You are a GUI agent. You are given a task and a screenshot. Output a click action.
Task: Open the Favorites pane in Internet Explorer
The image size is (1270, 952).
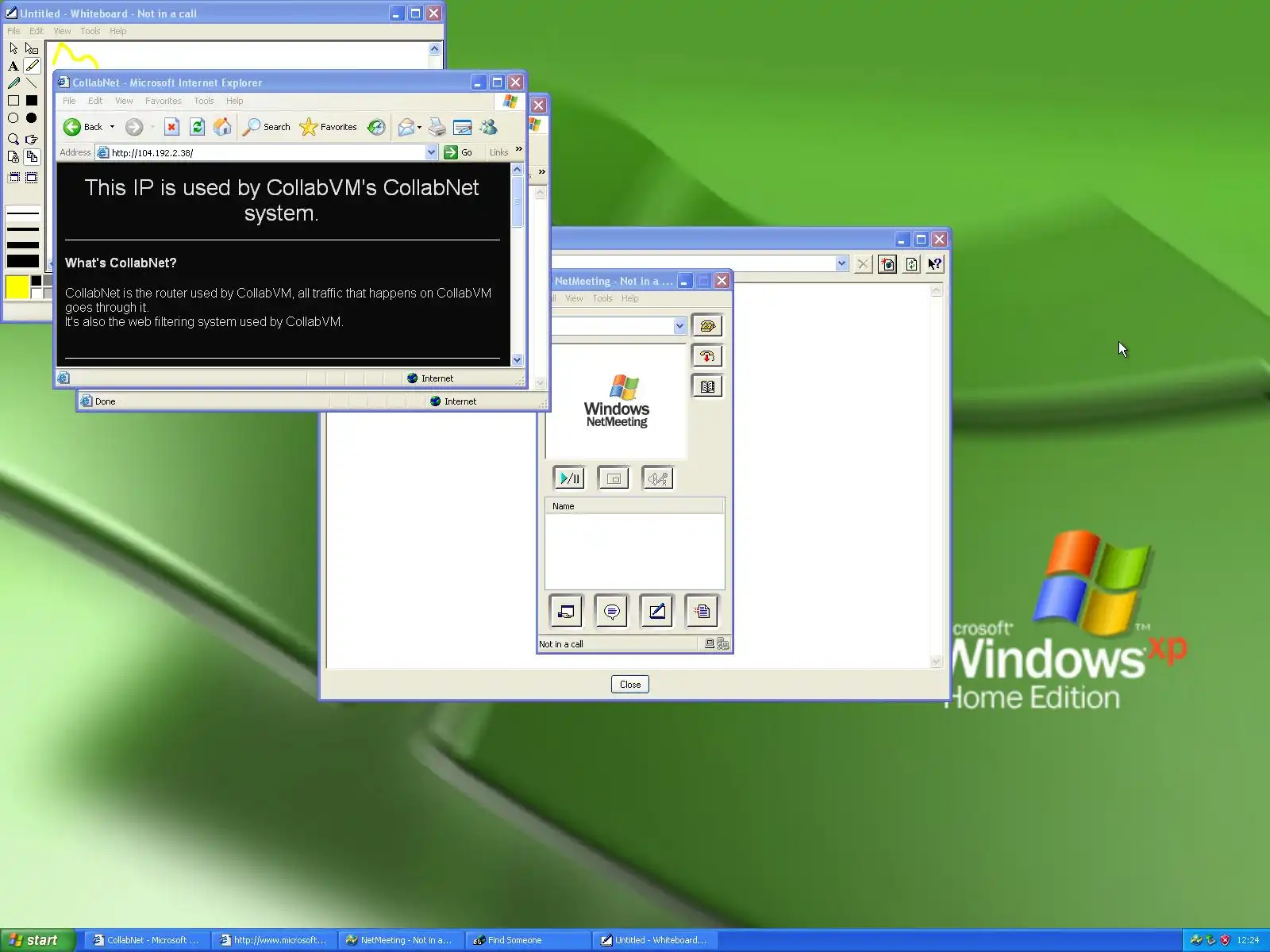coord(329,127)
